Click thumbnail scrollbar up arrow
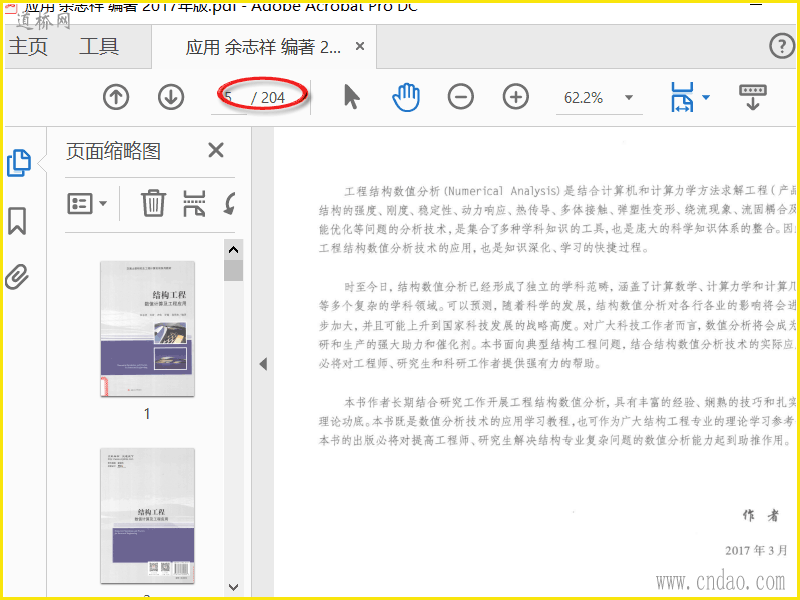This screenshot has width=800, height=600. click(233, 249)
